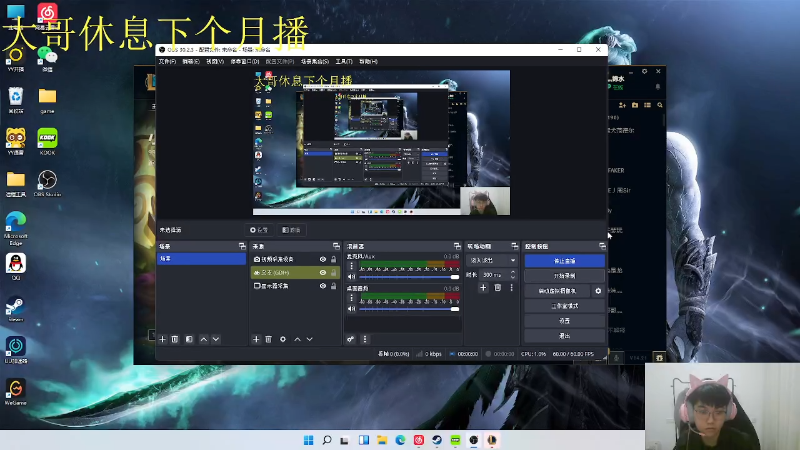800x450 pixels.
Task: Click the blue 停止直播 button
Action: 564,261
